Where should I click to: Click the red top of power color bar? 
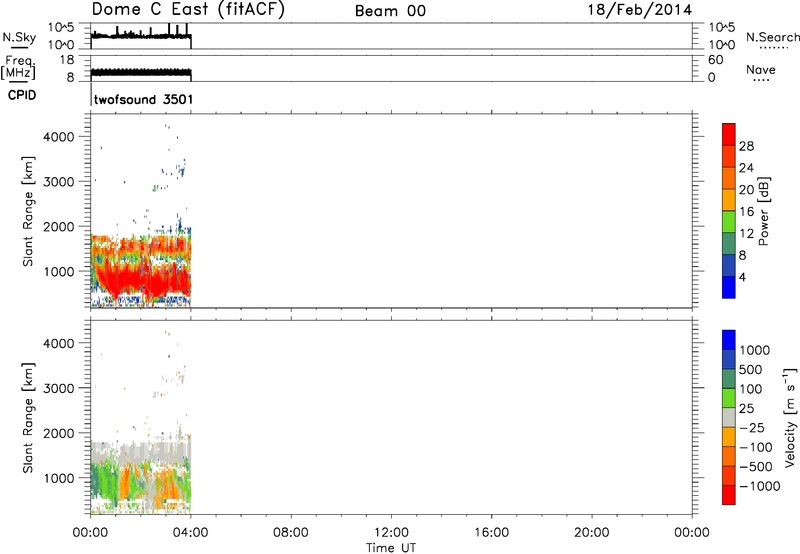click(x=729, y=134)
